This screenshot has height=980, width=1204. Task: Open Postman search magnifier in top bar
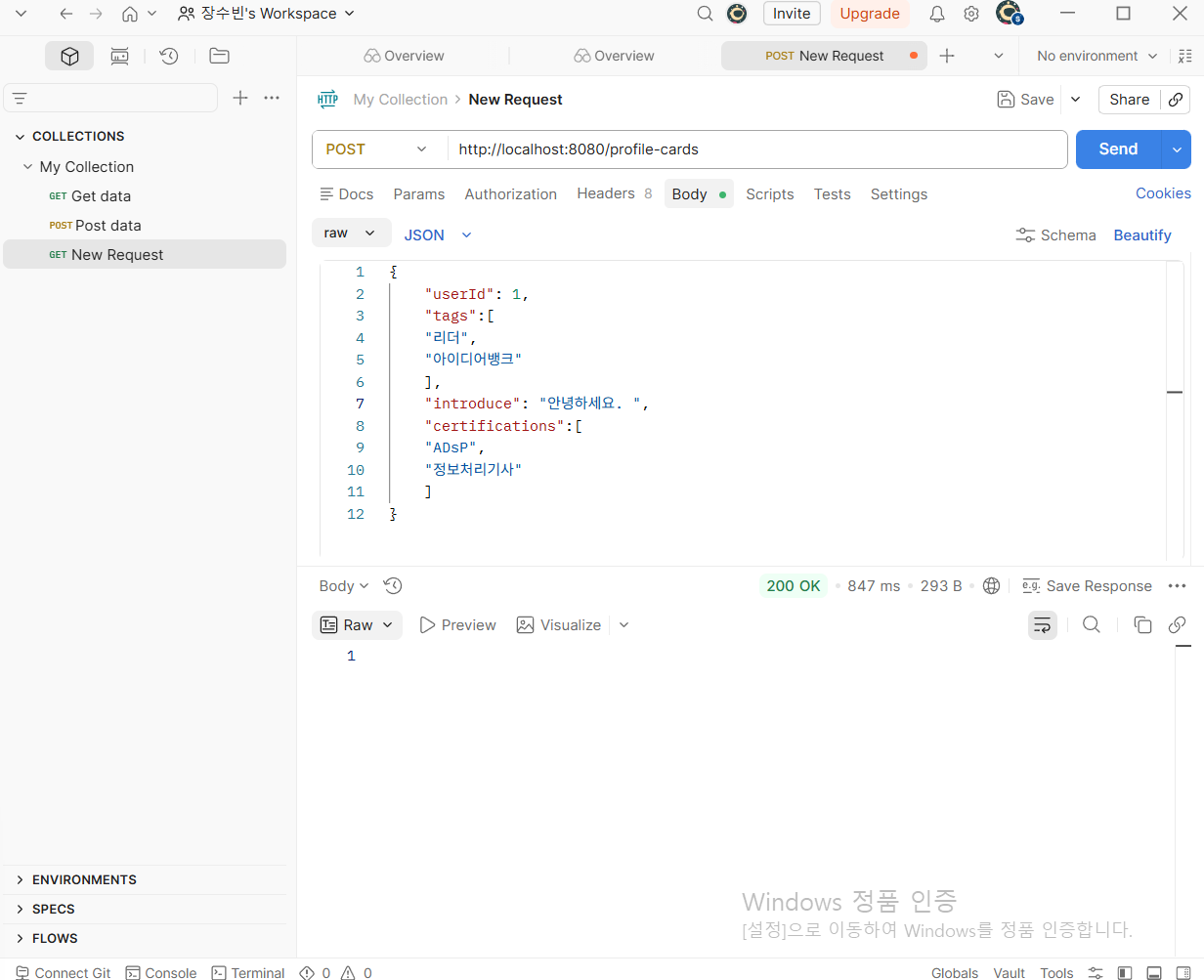(x=705, y=14)
